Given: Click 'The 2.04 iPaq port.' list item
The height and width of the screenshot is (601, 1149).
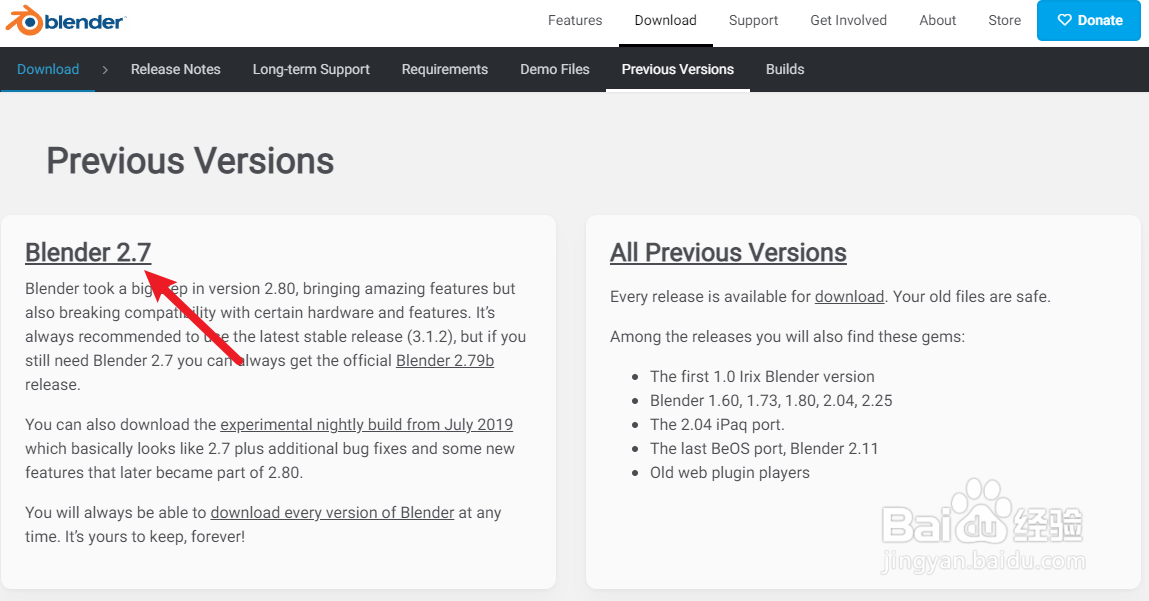Looking at the screenshot, I should click(x=717, y=424).
